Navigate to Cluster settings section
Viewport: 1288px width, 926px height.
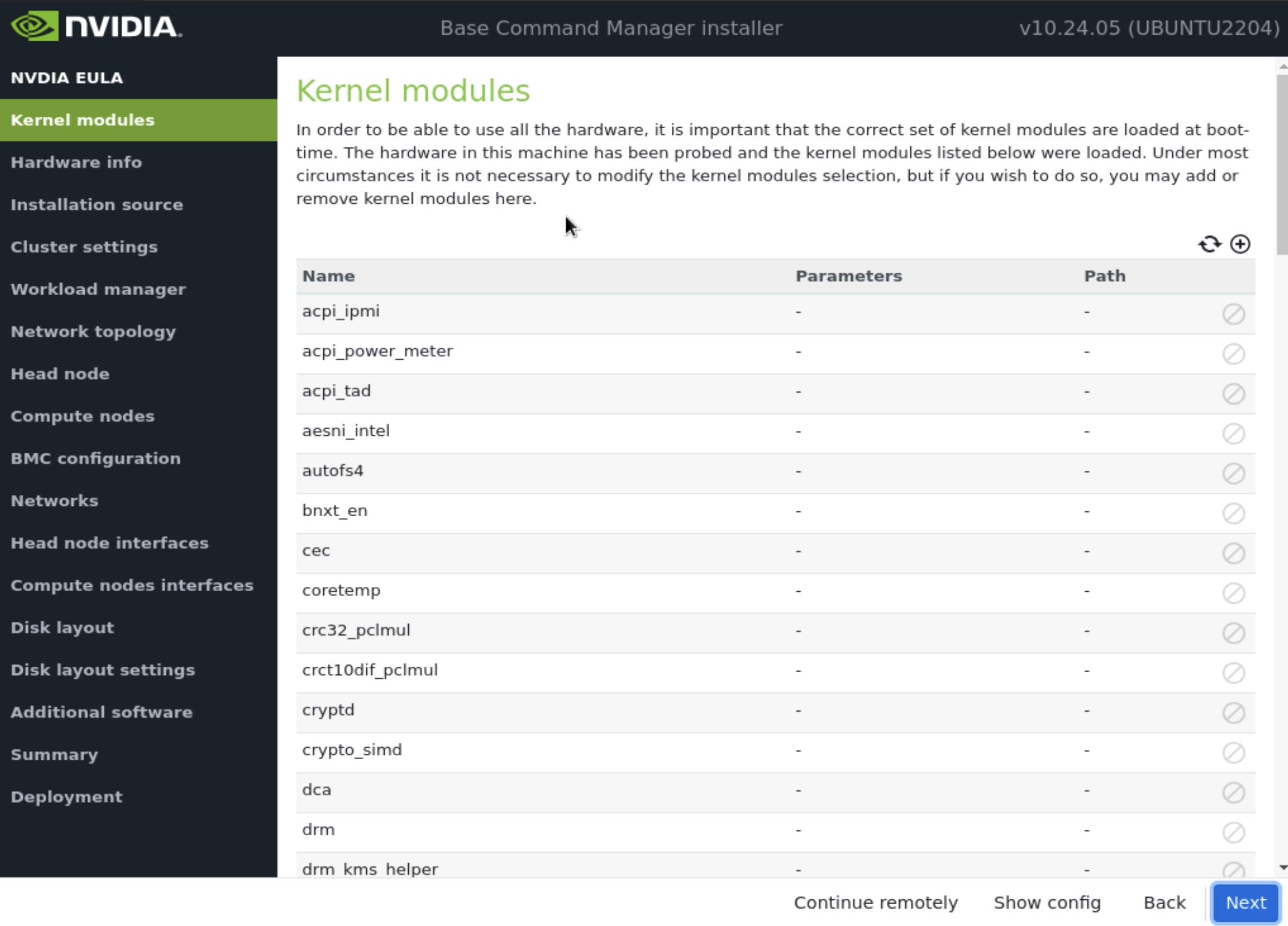84,247
